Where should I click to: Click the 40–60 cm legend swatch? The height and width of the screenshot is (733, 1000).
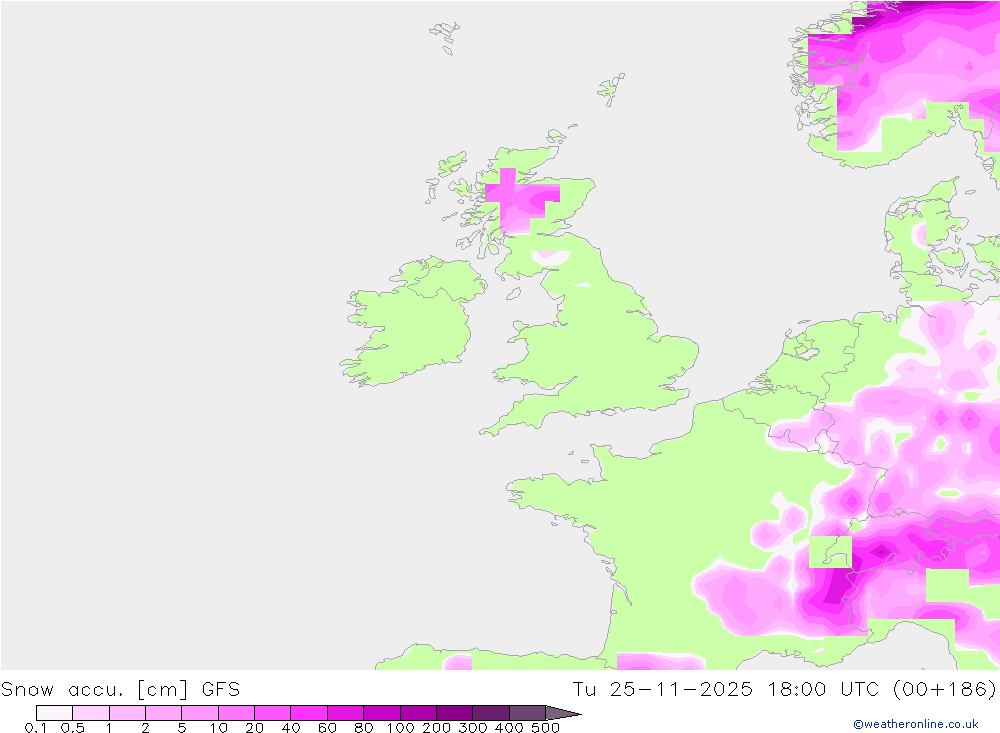click(x=309, y=713)
